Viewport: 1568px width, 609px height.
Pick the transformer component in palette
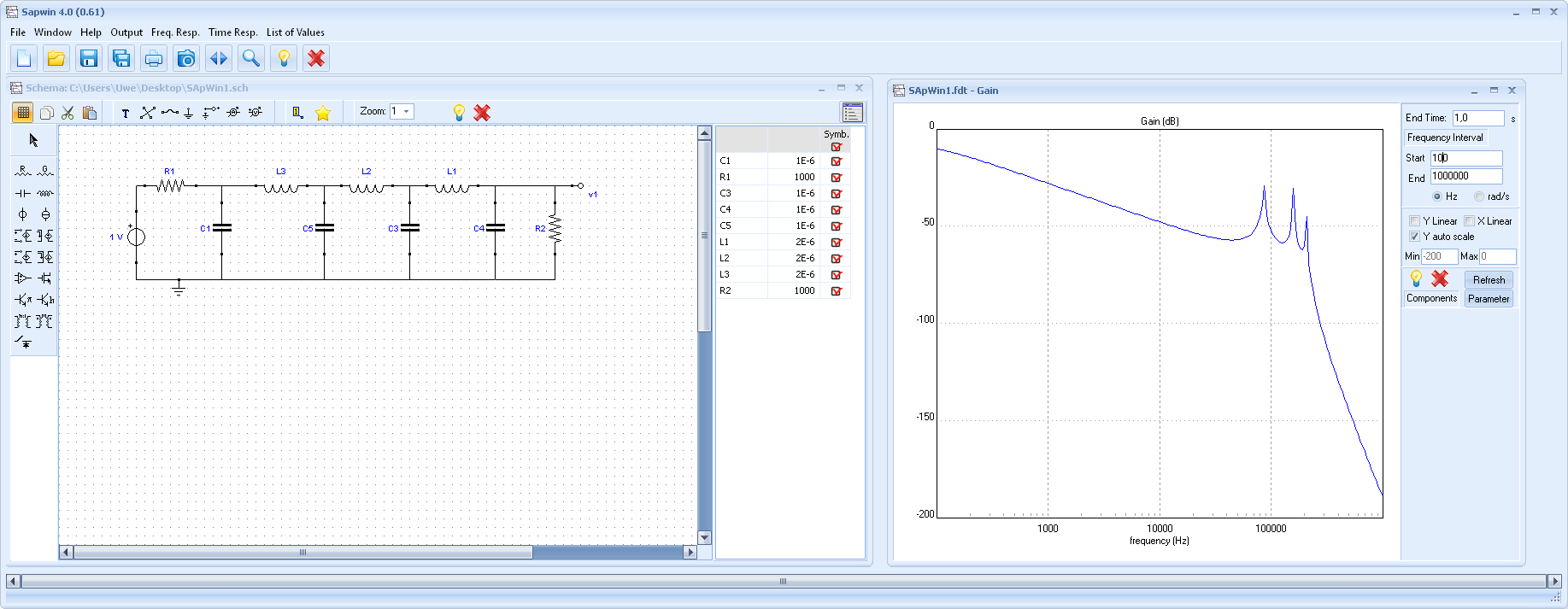[x=23, y=321]
